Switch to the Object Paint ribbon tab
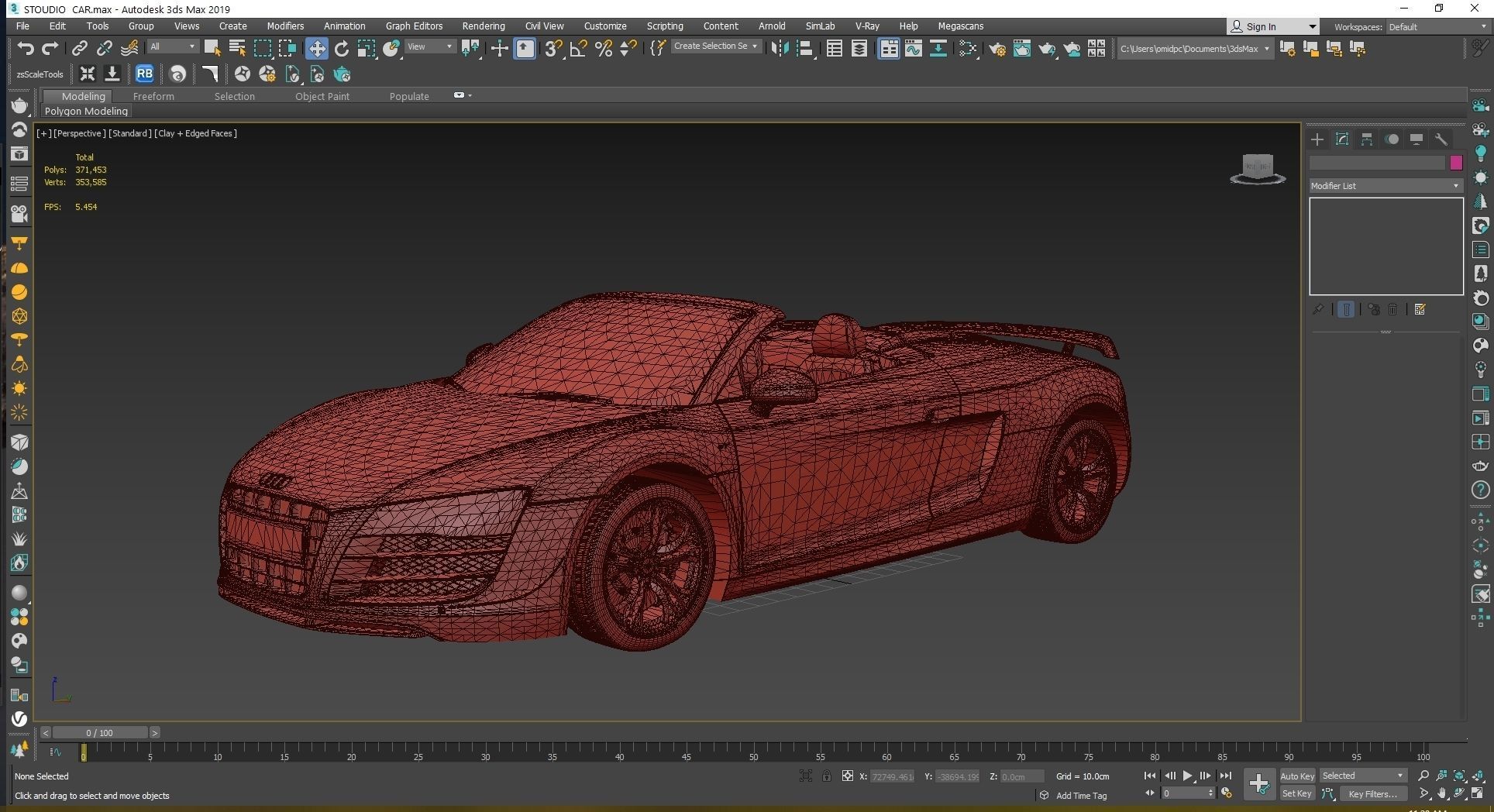This screenshot has width=1494, height=812. click(x=322, y=96)
